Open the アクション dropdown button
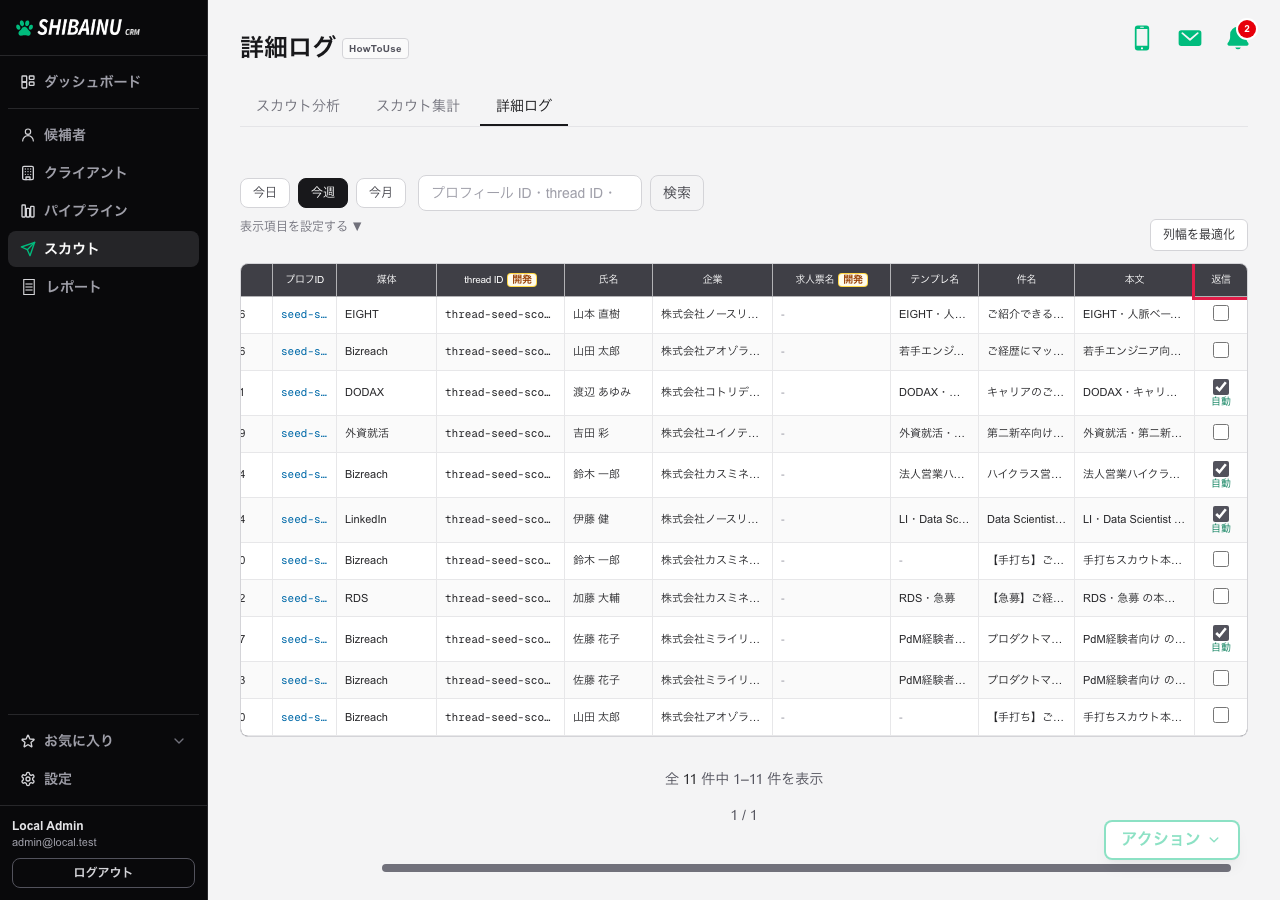Viewport: 1280px width, 900px height. coord(1172,840)
